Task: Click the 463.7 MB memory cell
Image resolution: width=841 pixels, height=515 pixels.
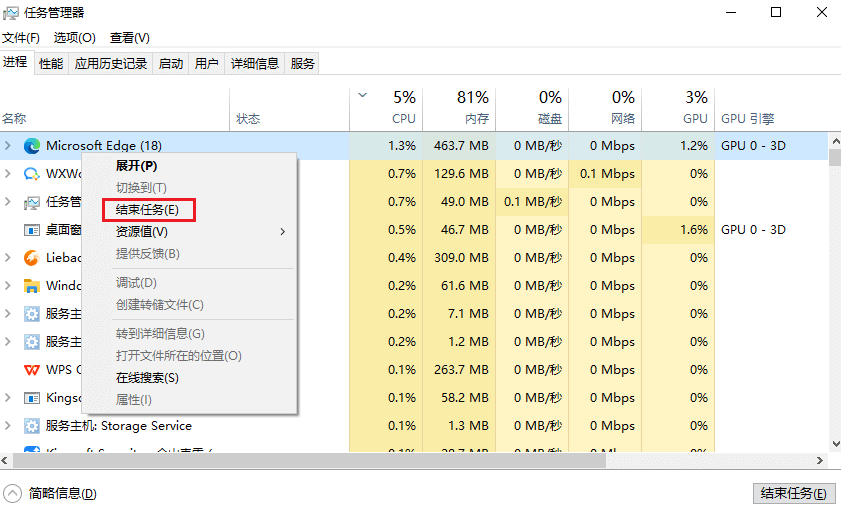Action: pos(459,146)
